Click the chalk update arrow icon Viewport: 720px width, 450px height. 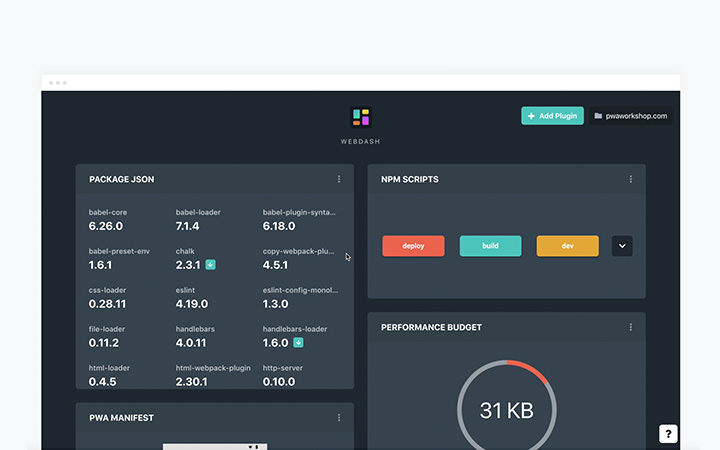coord(211,265)
